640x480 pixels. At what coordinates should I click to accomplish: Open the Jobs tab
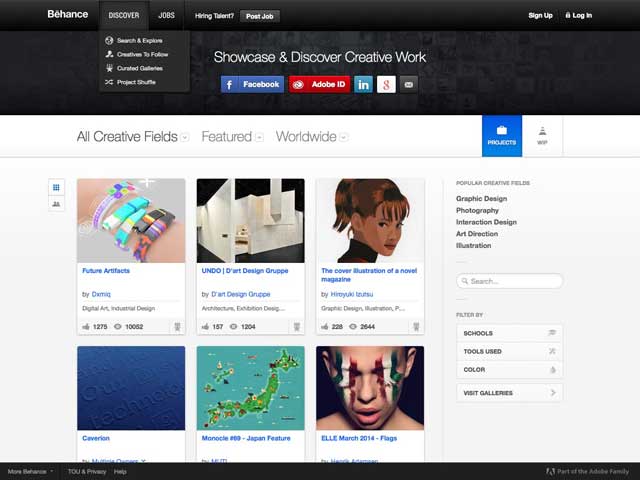[x=166, y=15]
